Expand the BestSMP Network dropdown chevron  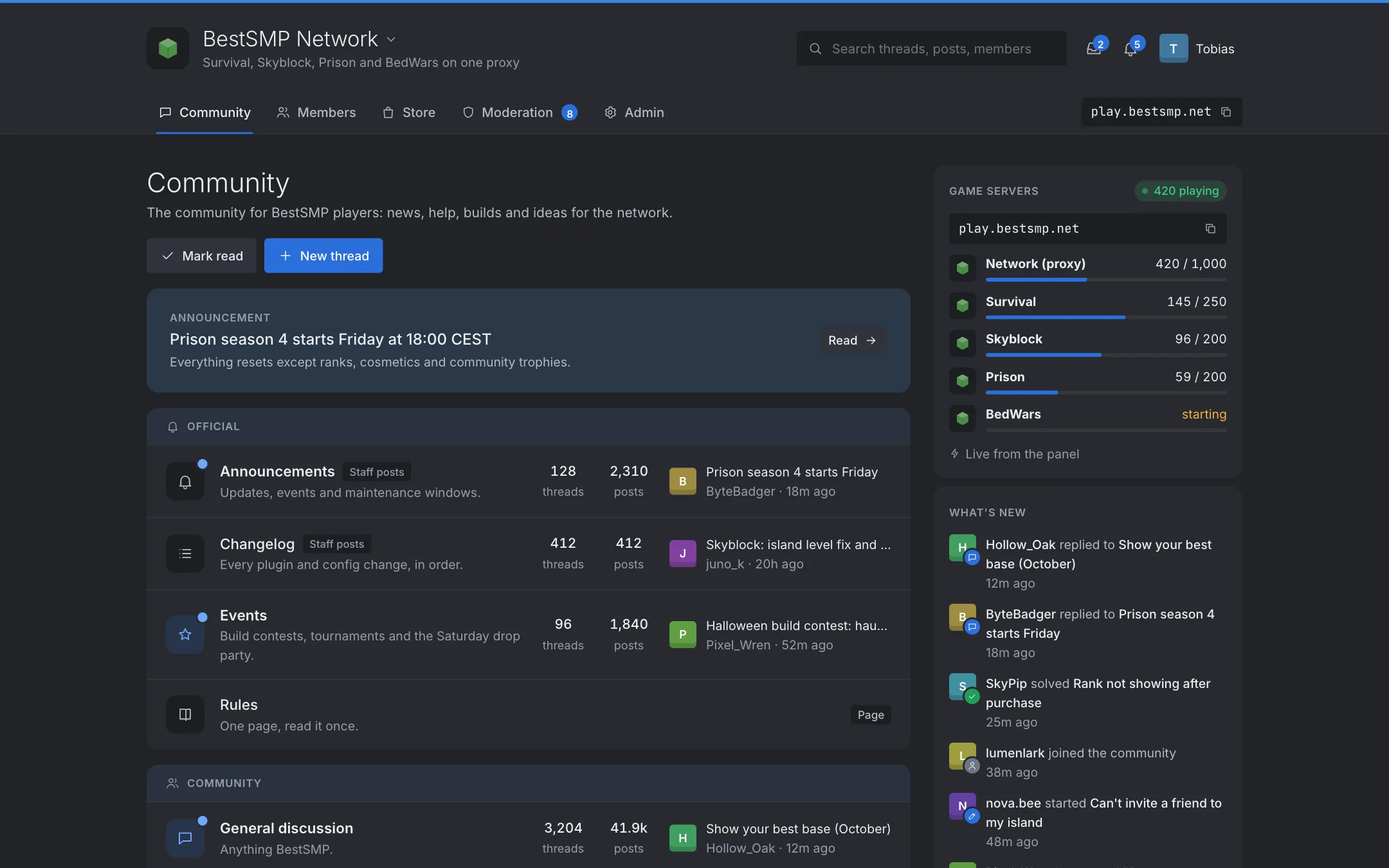pyautogui.click(x=391, y=39)
